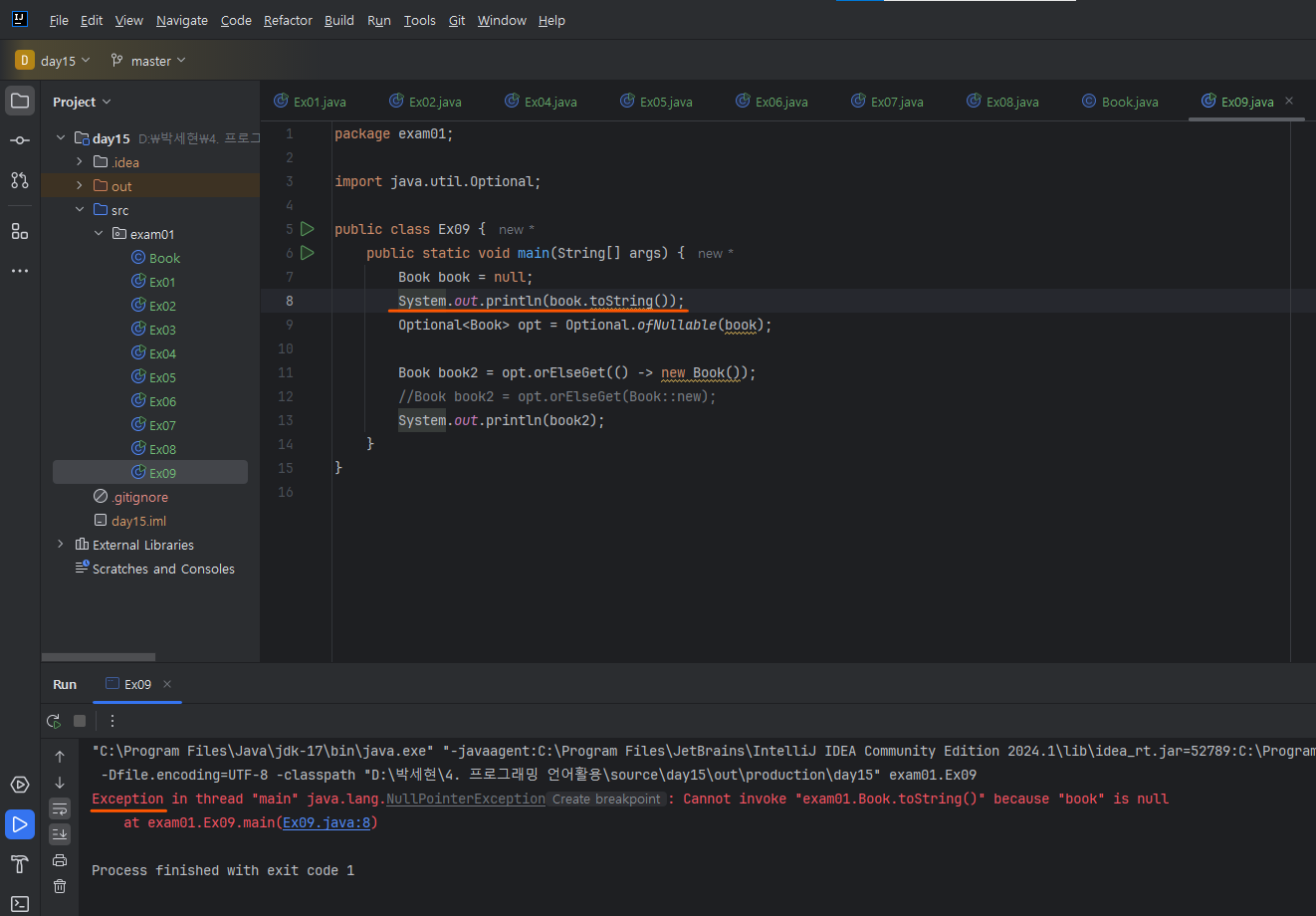
Task: Toggle Scroll to End in console
Action: click(60, 834)
